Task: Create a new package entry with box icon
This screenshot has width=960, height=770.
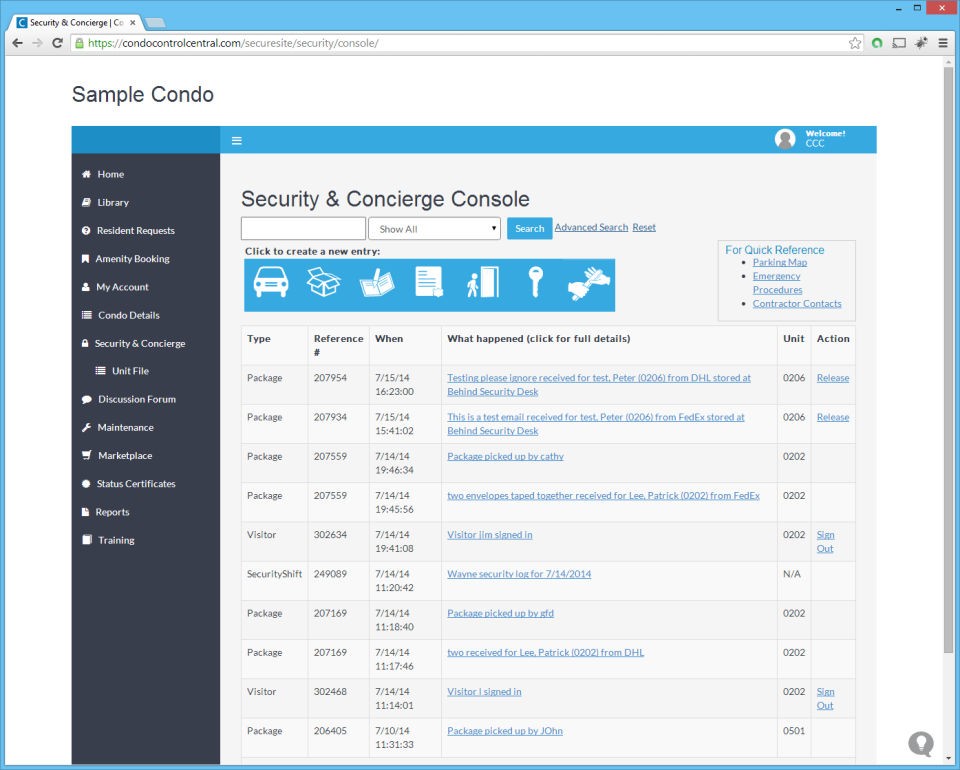Action: [x=323, y=282]
